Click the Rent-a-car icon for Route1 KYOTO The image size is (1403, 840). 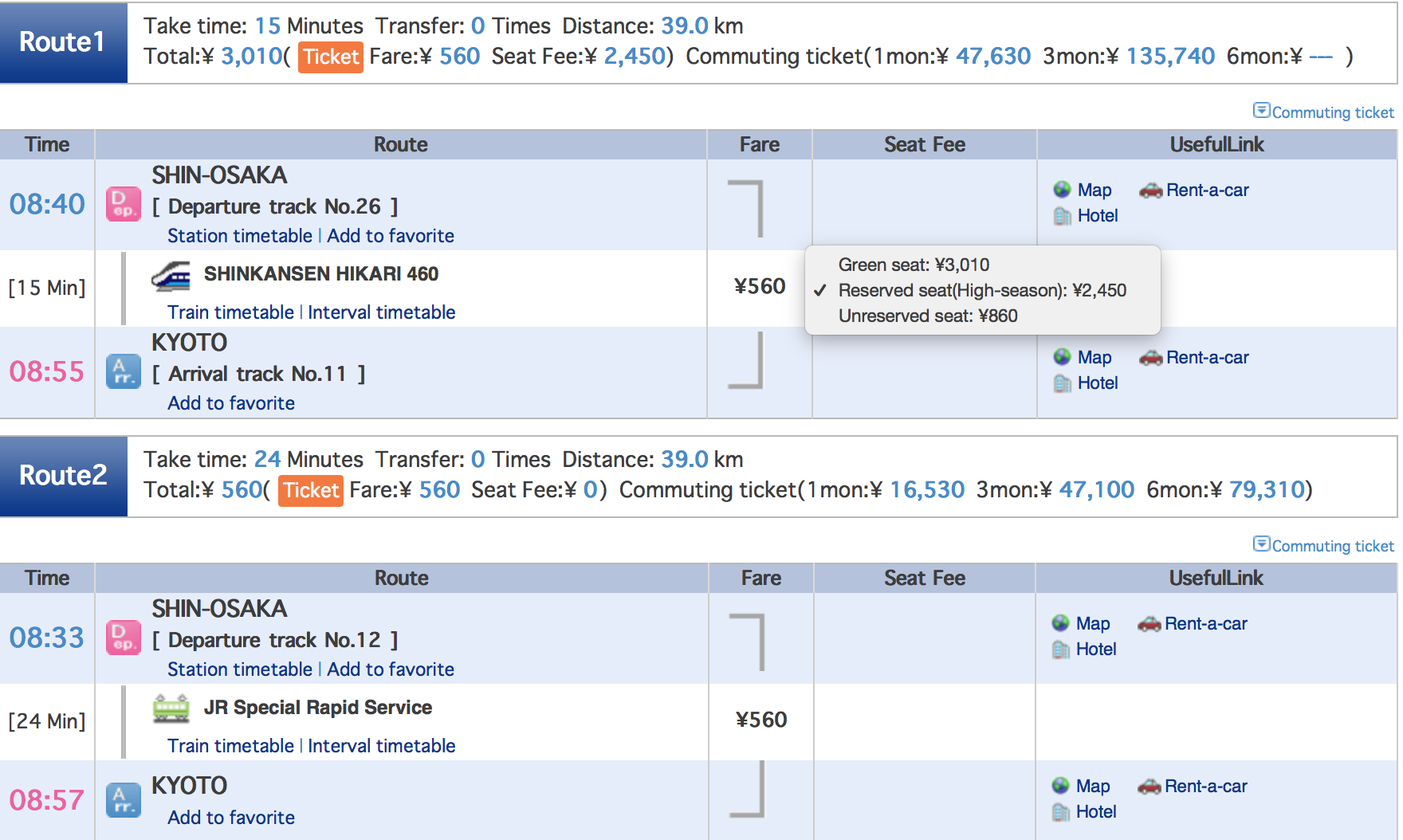click(x=1150, y=358)
